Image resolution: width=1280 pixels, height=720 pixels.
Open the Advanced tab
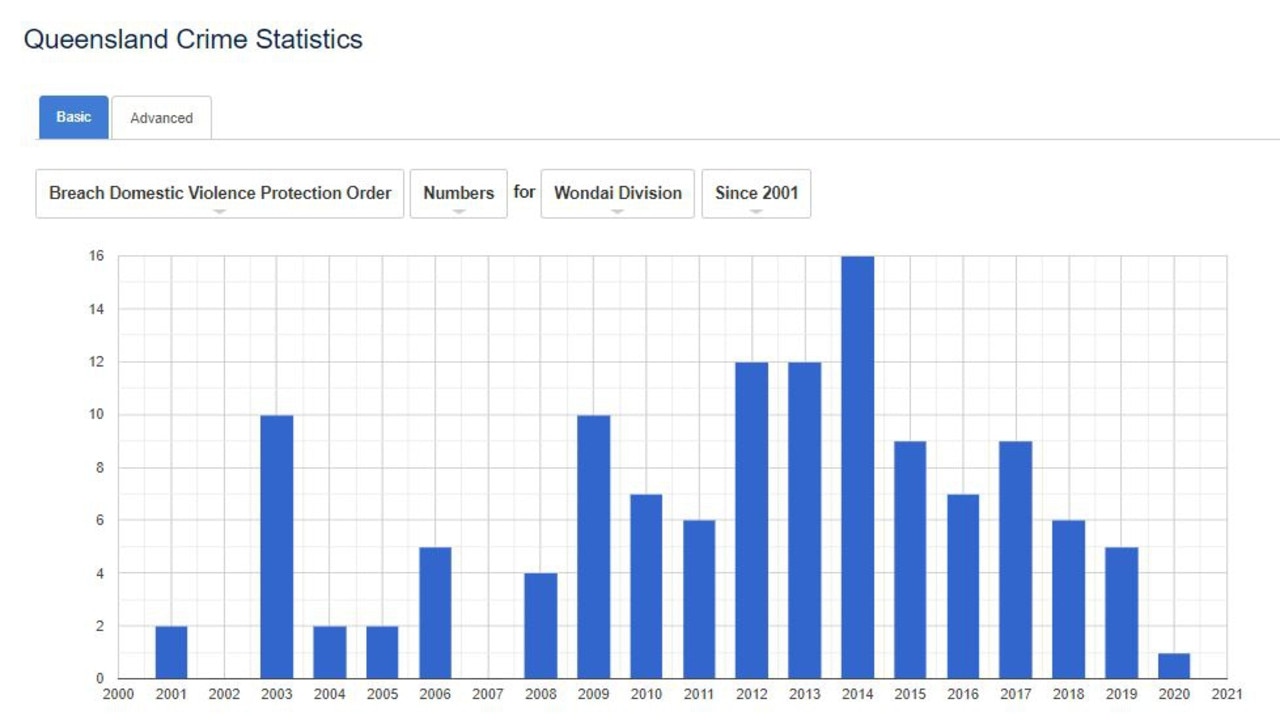tap(161, 118)
